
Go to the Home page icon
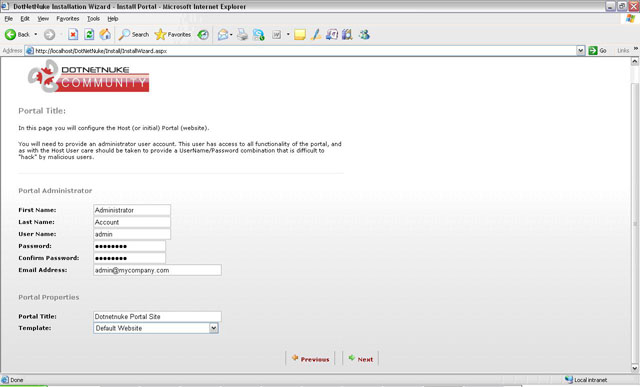point(105,35)
